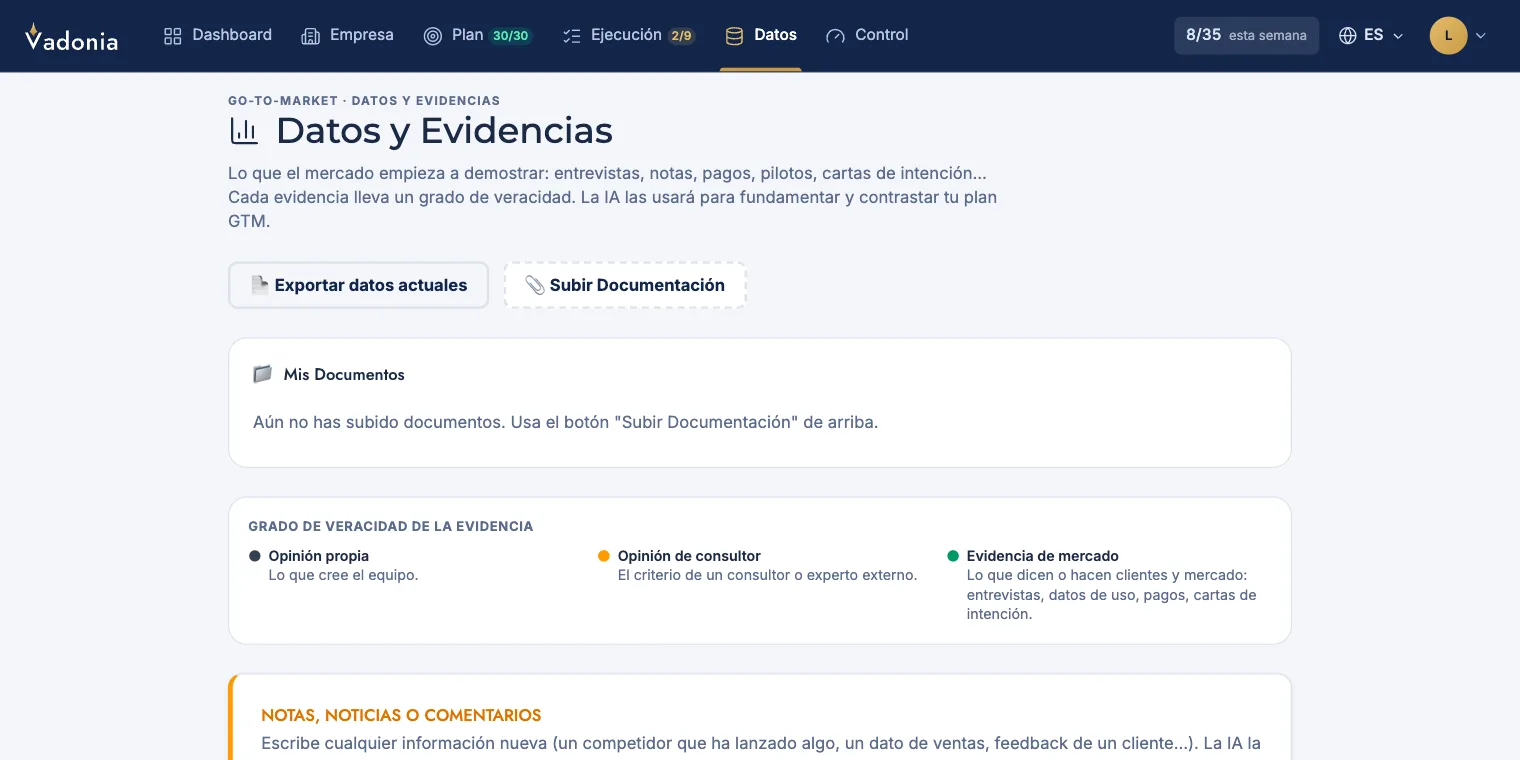Click the Opinión de consultor label
Viewport: 1520px width, 760px height.
689,556
